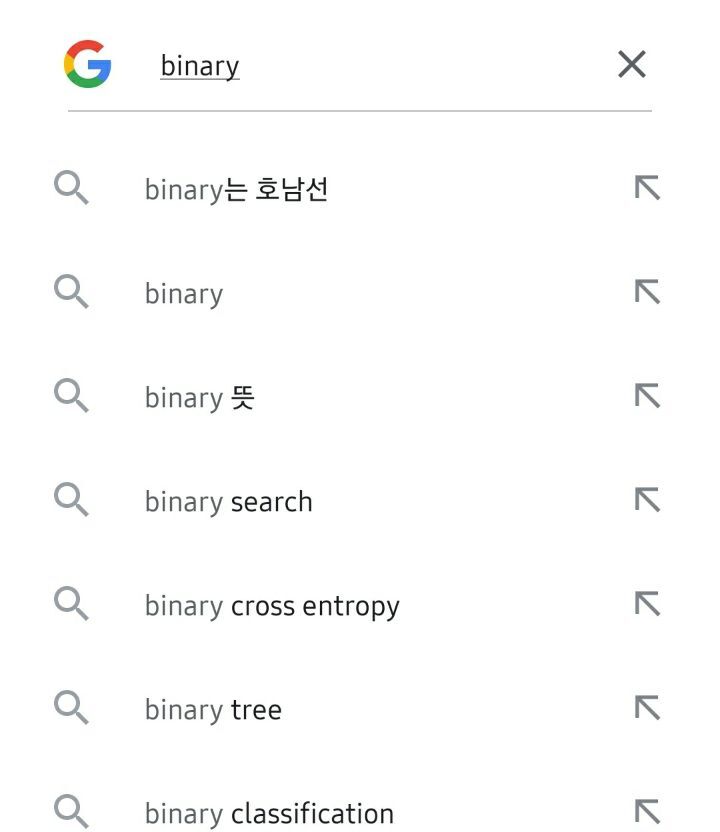This screenshot has height=832, width=720.
Task: Click the magnifier icon beside "binary cross entropy"
Action: [71, 603]
